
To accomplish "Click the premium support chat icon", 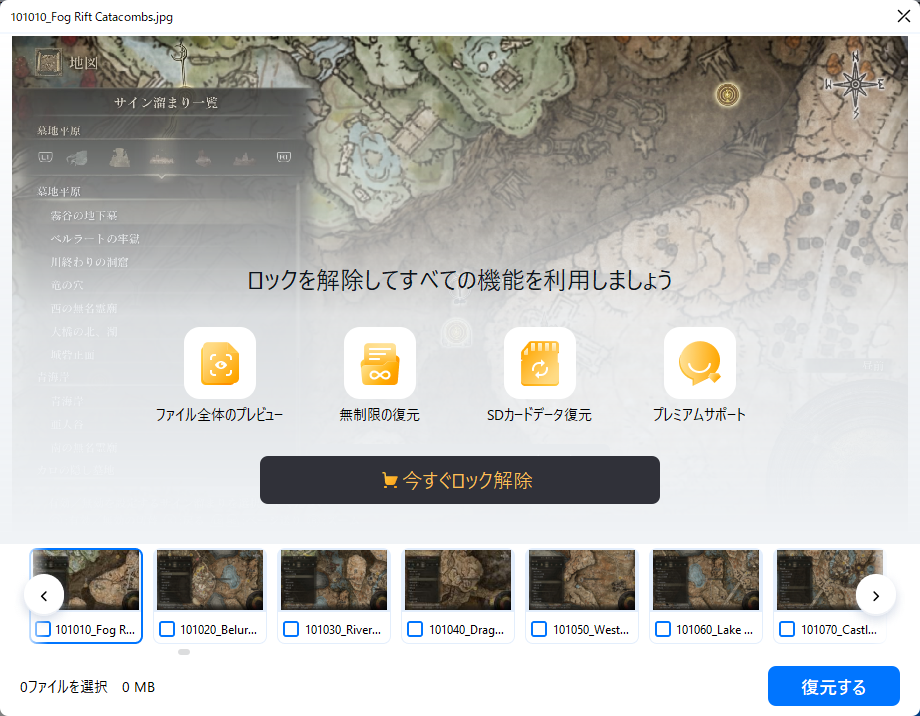I will pos(699,363).
